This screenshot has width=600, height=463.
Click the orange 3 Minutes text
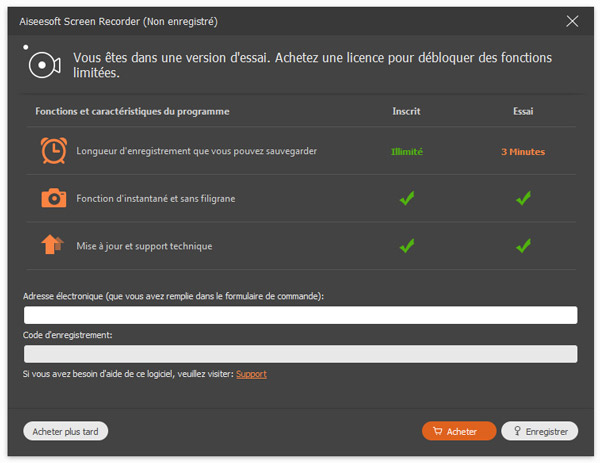tap(523, 152)
